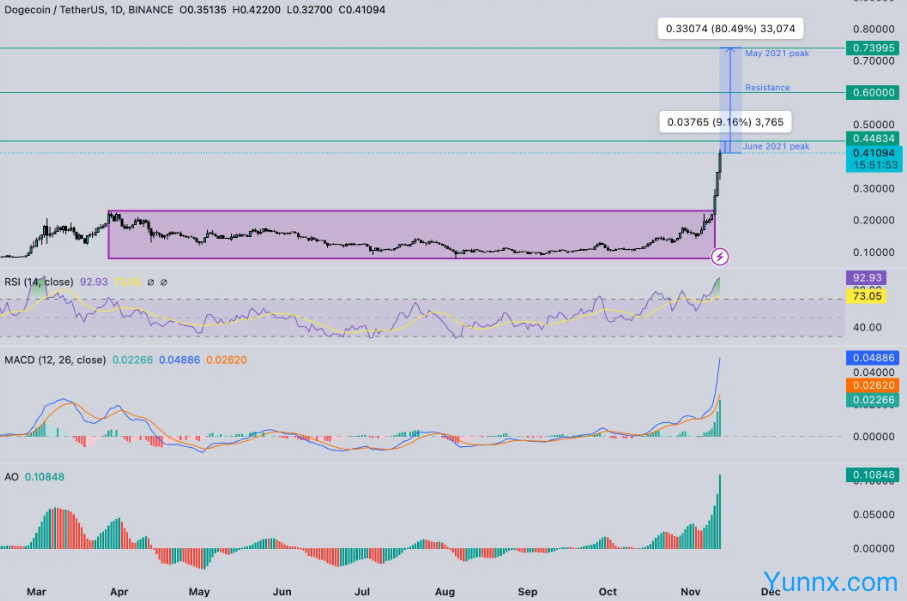Click first null symbol beside RSI values
The width and height of the screenshot is (907, 601).
tap(149, 283)
